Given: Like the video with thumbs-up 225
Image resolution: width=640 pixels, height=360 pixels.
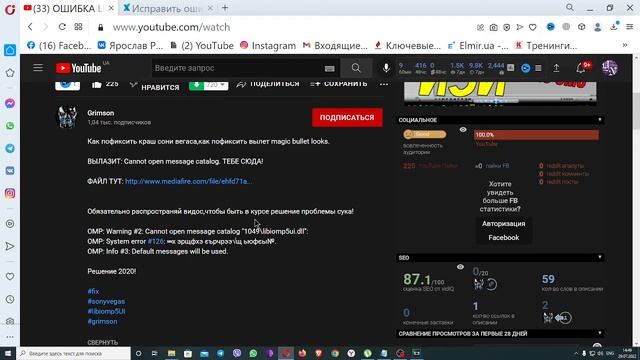Looking at the screenshot, I should 104,84.
